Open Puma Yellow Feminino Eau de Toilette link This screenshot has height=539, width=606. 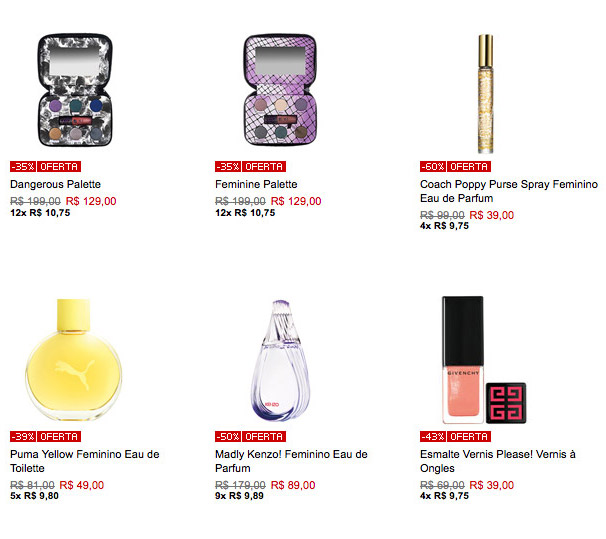click(85, 461)
